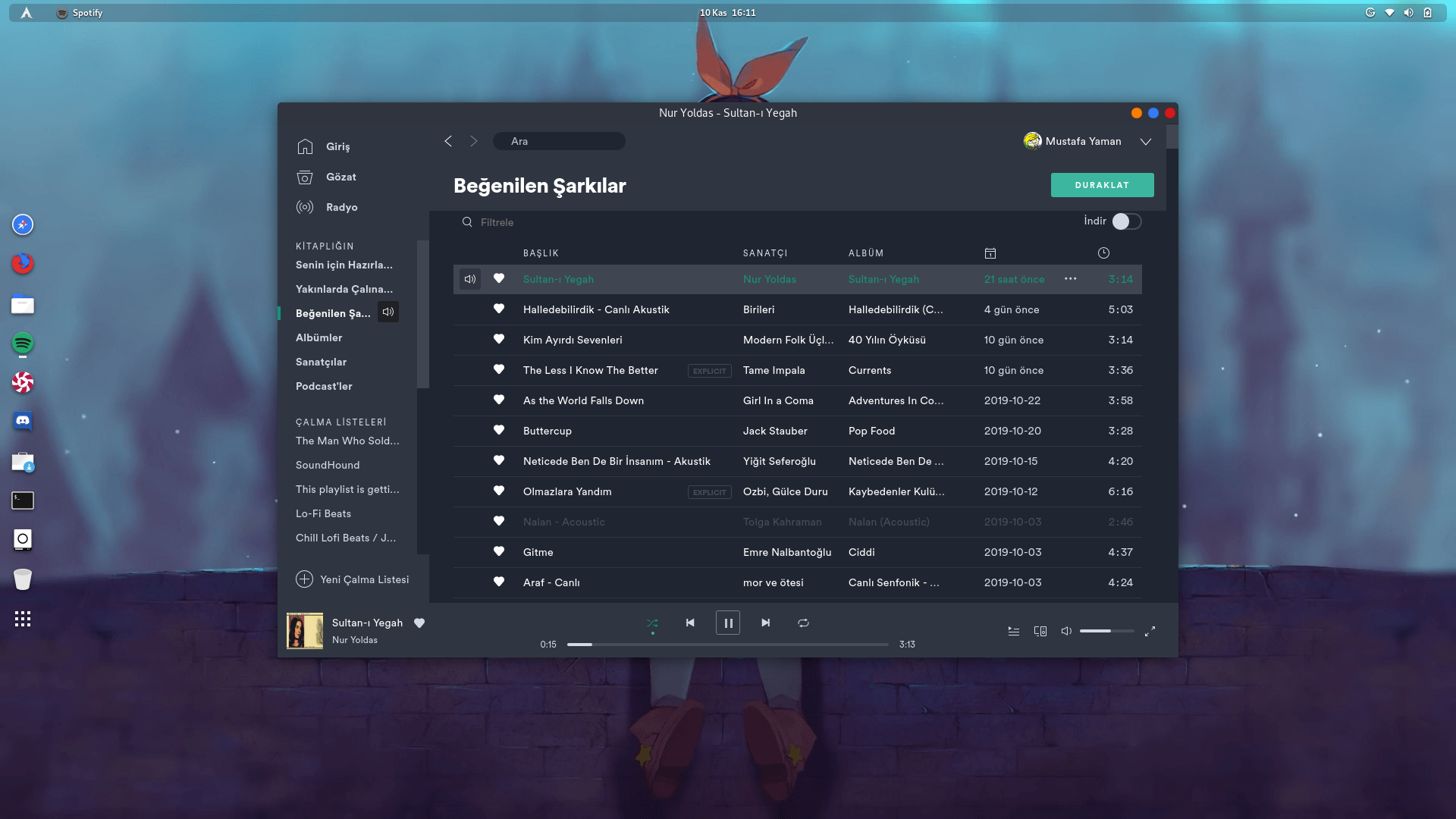
Task: Open the Gözat browse icon
Action: click(305, 177)
